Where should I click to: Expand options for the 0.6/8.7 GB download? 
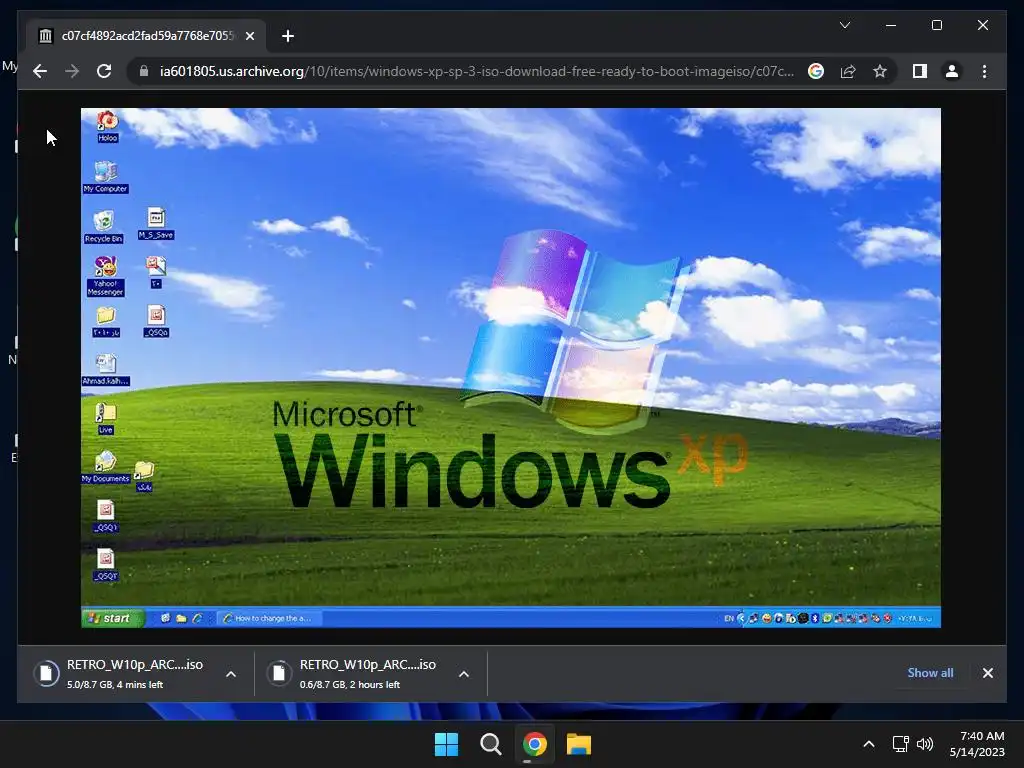pyautogui.click(x=464, y=673)
